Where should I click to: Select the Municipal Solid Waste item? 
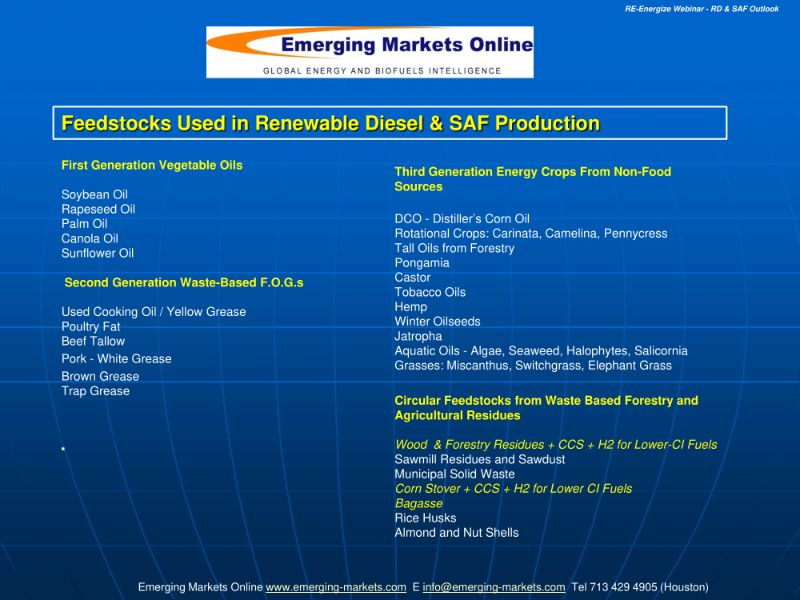point(454,474)
